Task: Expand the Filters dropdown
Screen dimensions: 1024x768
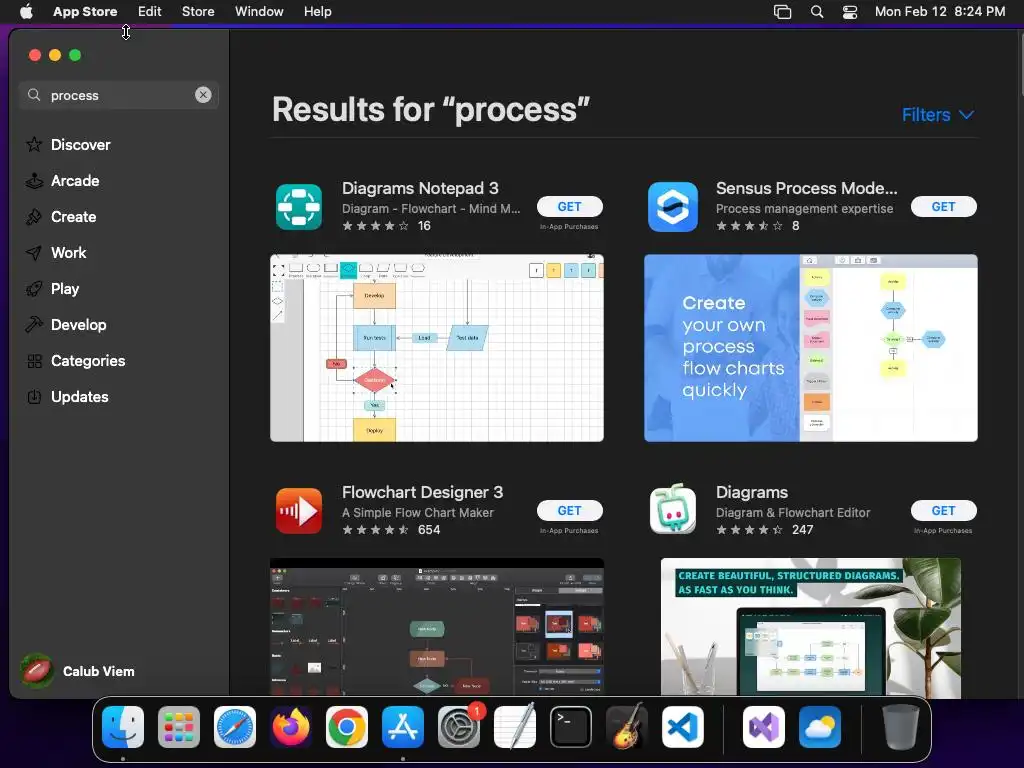Action: (938, 115)
